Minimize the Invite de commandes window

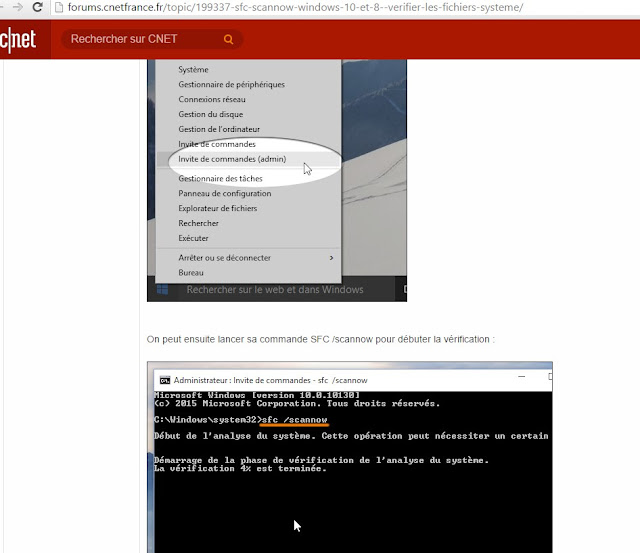521,377
